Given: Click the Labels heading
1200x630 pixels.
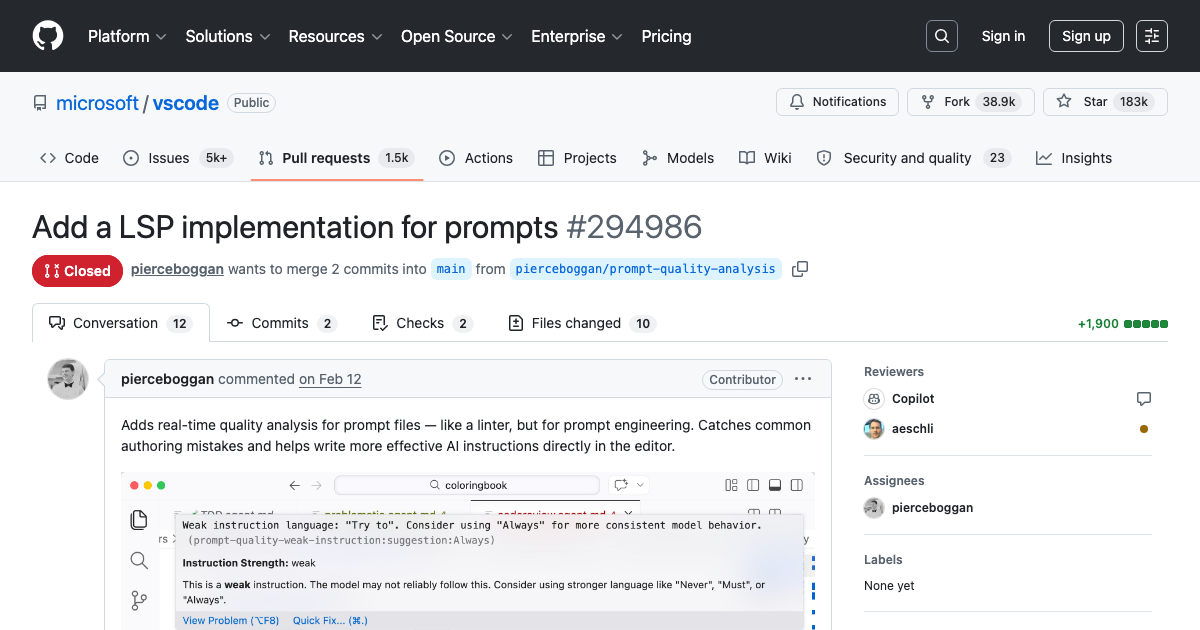Looking at the screenshot, I should (x=883, y=560).
